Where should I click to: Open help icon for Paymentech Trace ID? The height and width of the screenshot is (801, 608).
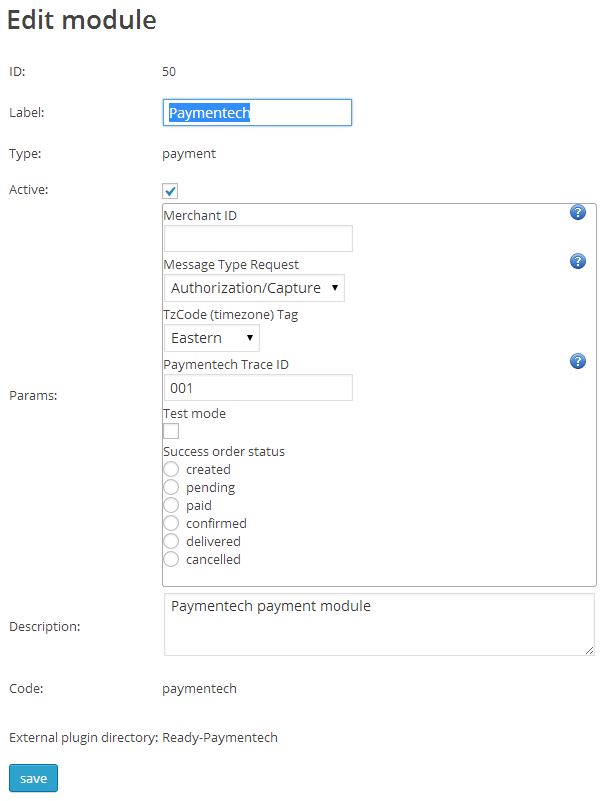(577, 361)
